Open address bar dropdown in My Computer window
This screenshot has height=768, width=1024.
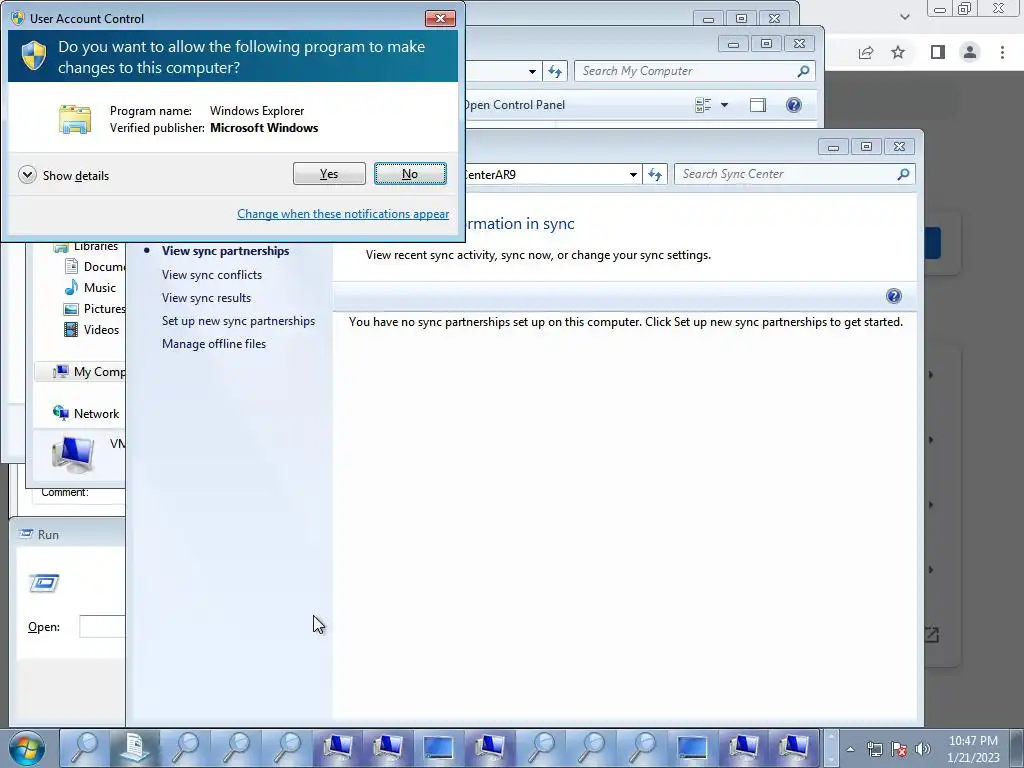pyautogui.click(x=532, y=71)
